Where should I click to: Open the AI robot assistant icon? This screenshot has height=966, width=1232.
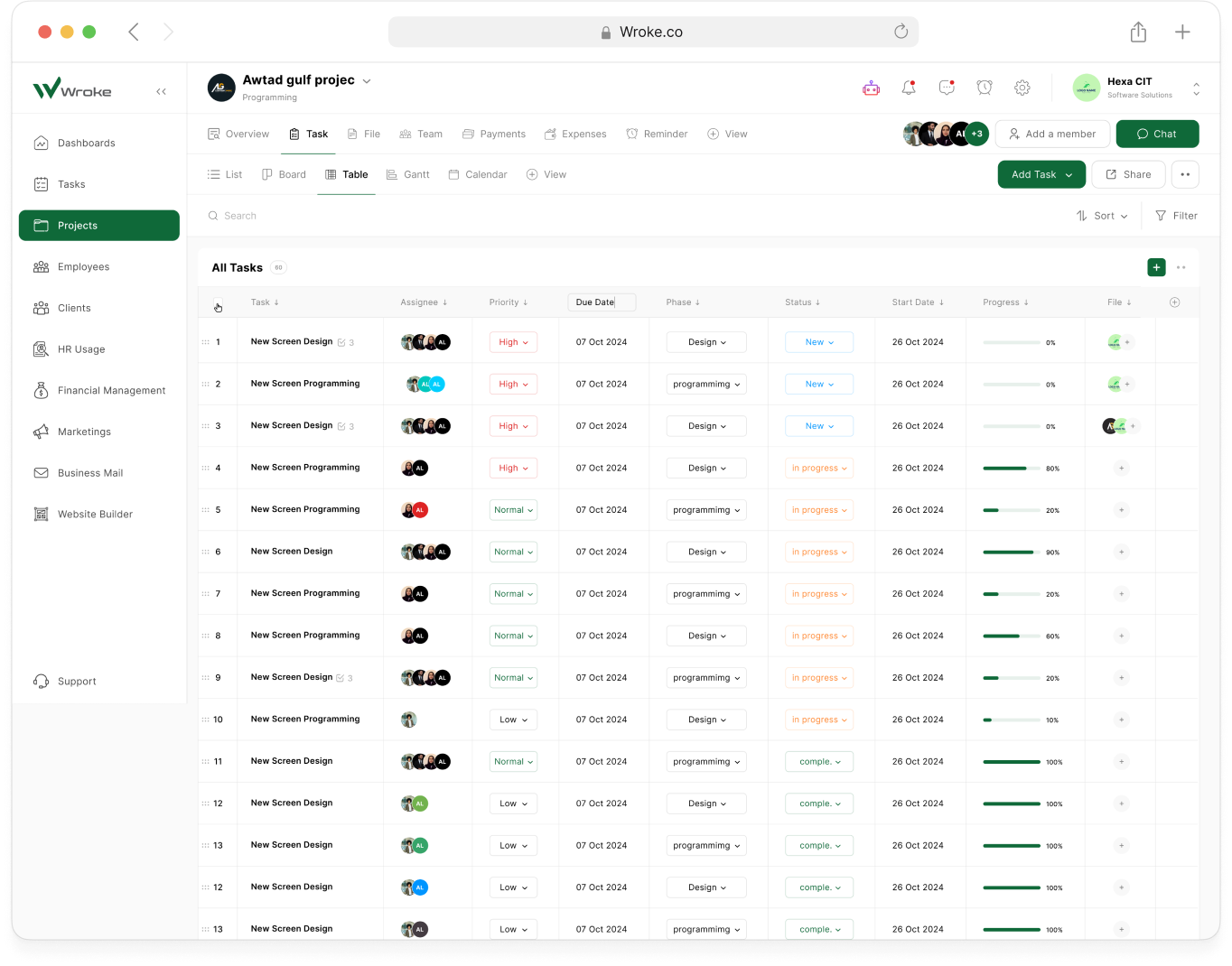pyautogui.click(x=871, y=88)
